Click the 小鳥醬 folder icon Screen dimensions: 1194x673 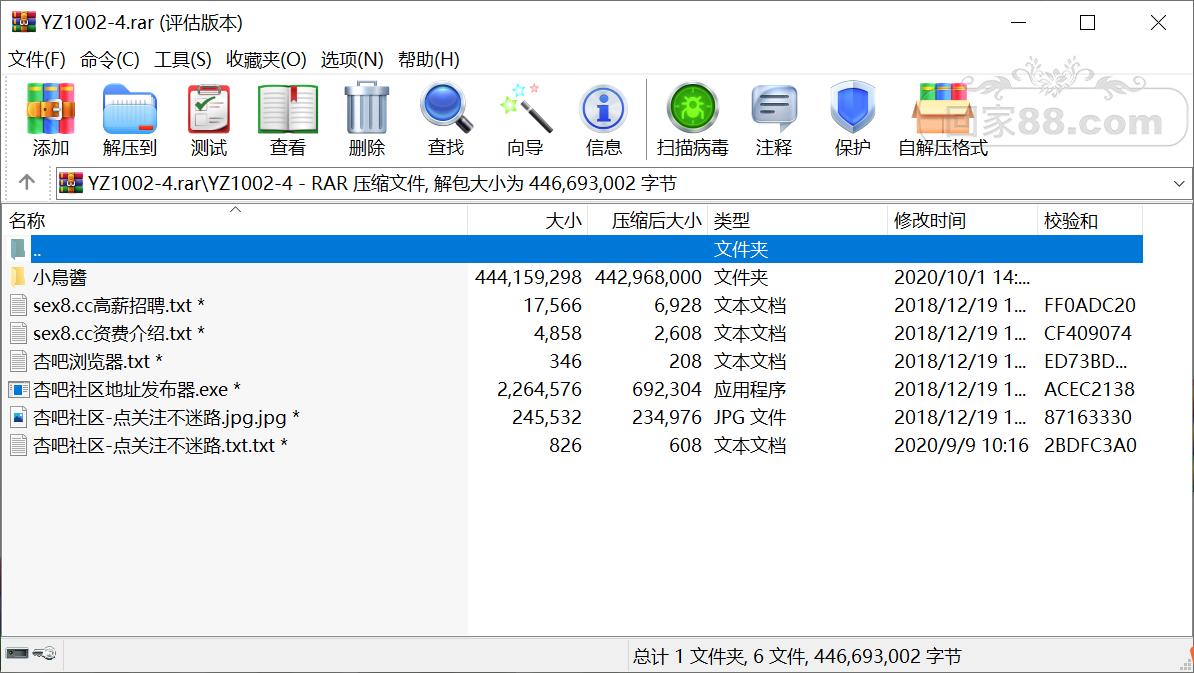click(x=18, y=276)
